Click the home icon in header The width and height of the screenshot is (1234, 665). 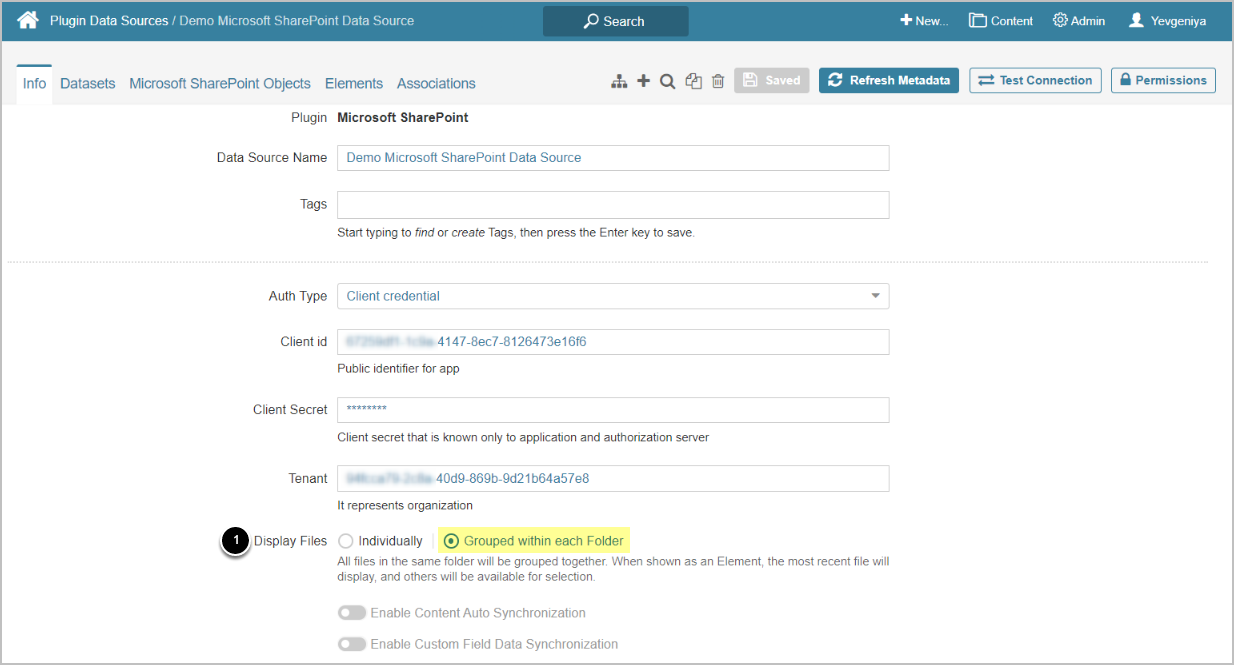coord(28,20)
